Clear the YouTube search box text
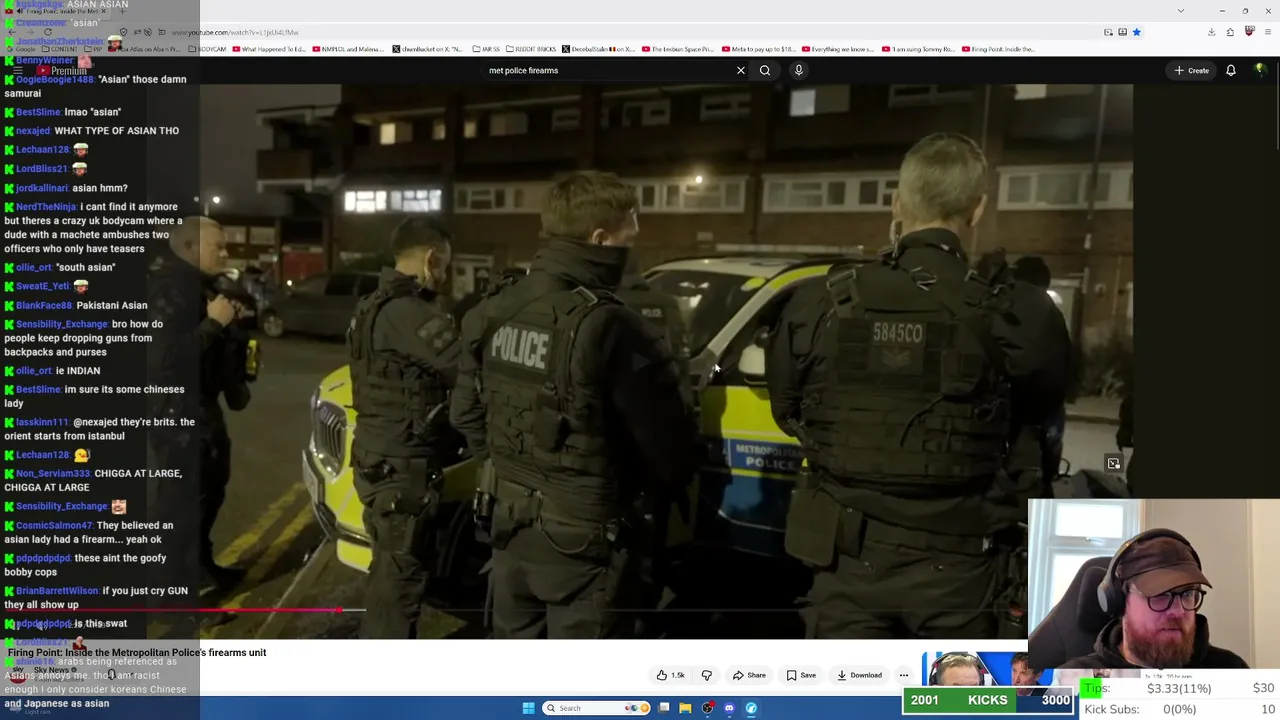This screenshot has height=720, width=1280. click(740, 70)
